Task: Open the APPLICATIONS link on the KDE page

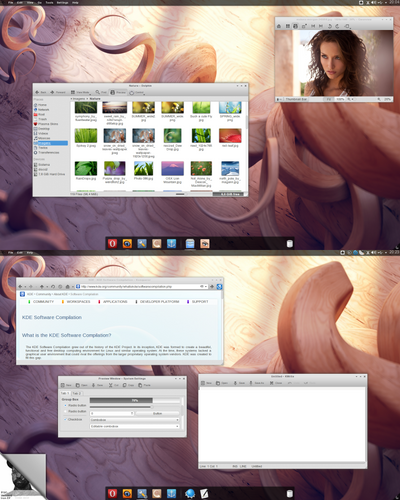Action: (115, 302)
